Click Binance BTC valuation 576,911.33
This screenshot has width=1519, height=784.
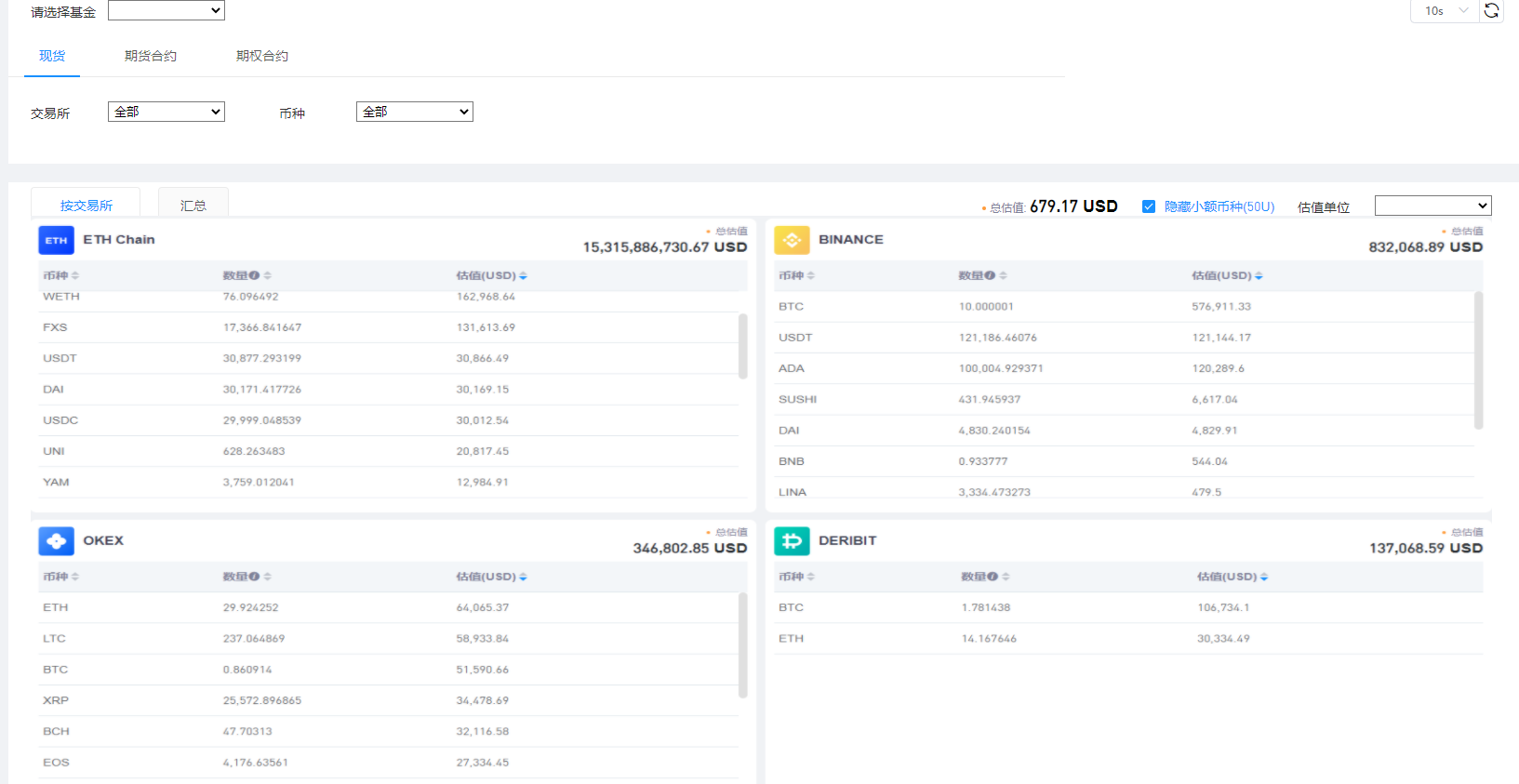click(x=1221, y=306)
